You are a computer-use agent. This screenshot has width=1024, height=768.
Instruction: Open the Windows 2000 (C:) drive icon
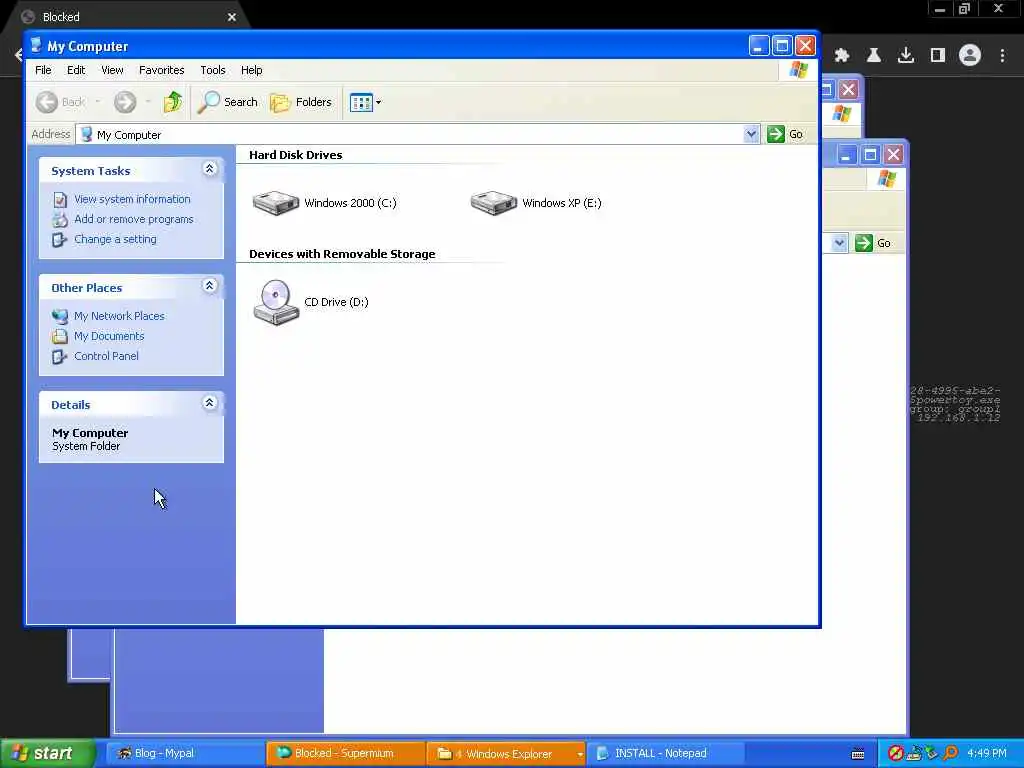pyautogui.click(x=276, y=202)
